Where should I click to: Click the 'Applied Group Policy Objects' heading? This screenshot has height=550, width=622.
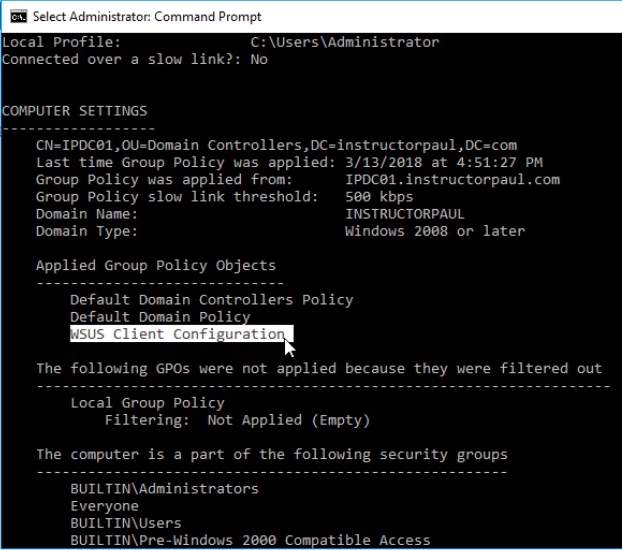point(156,265)
